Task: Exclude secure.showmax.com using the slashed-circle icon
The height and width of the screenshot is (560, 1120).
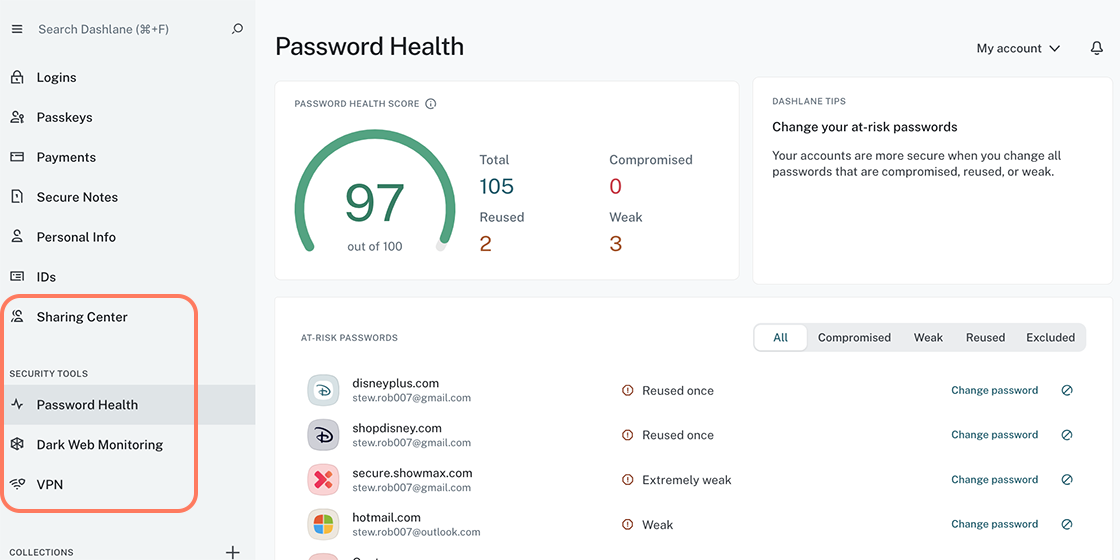Action: point(1066,479)
